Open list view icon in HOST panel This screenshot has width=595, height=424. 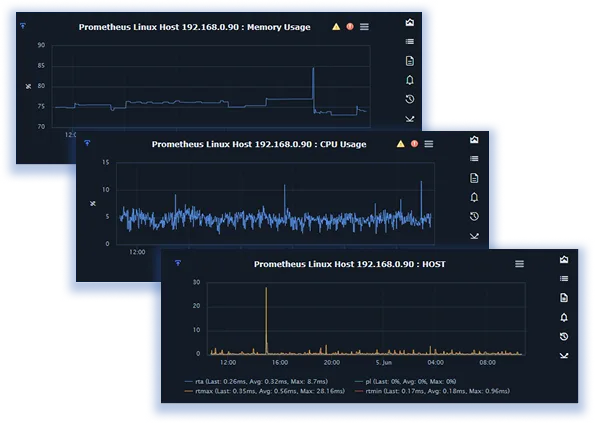coord(564,279)
